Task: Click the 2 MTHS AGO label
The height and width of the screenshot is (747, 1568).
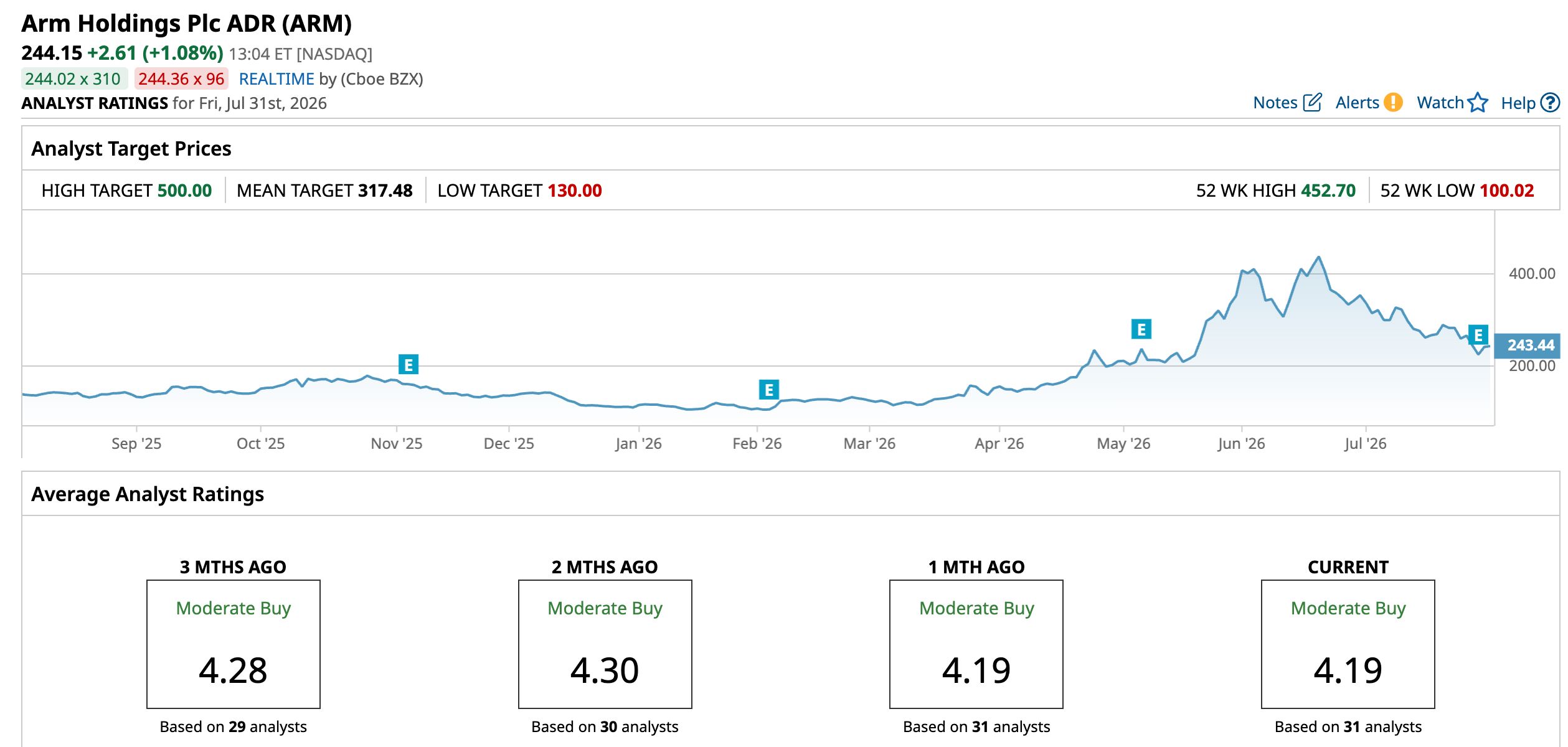Action: pos(605,567)
